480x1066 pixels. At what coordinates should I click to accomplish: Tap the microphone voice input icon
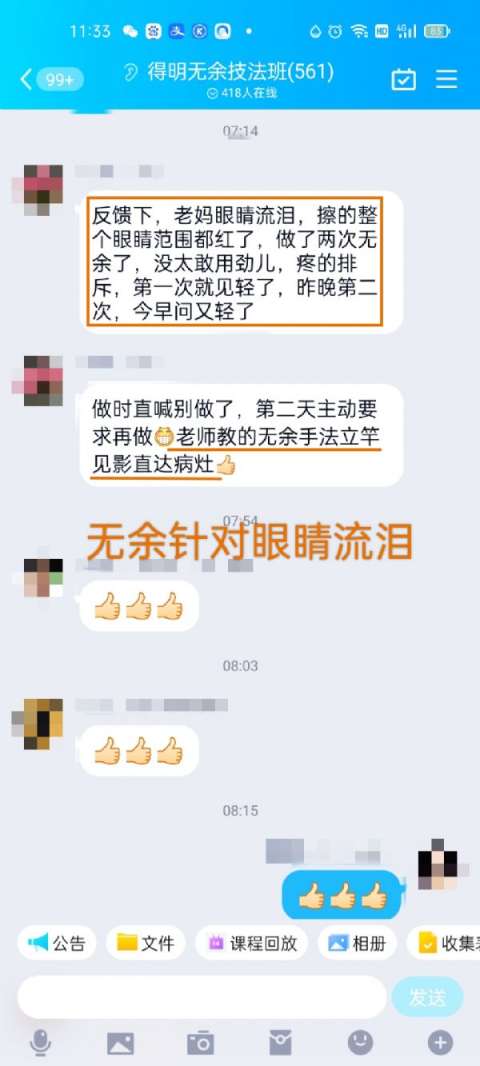40,1042
